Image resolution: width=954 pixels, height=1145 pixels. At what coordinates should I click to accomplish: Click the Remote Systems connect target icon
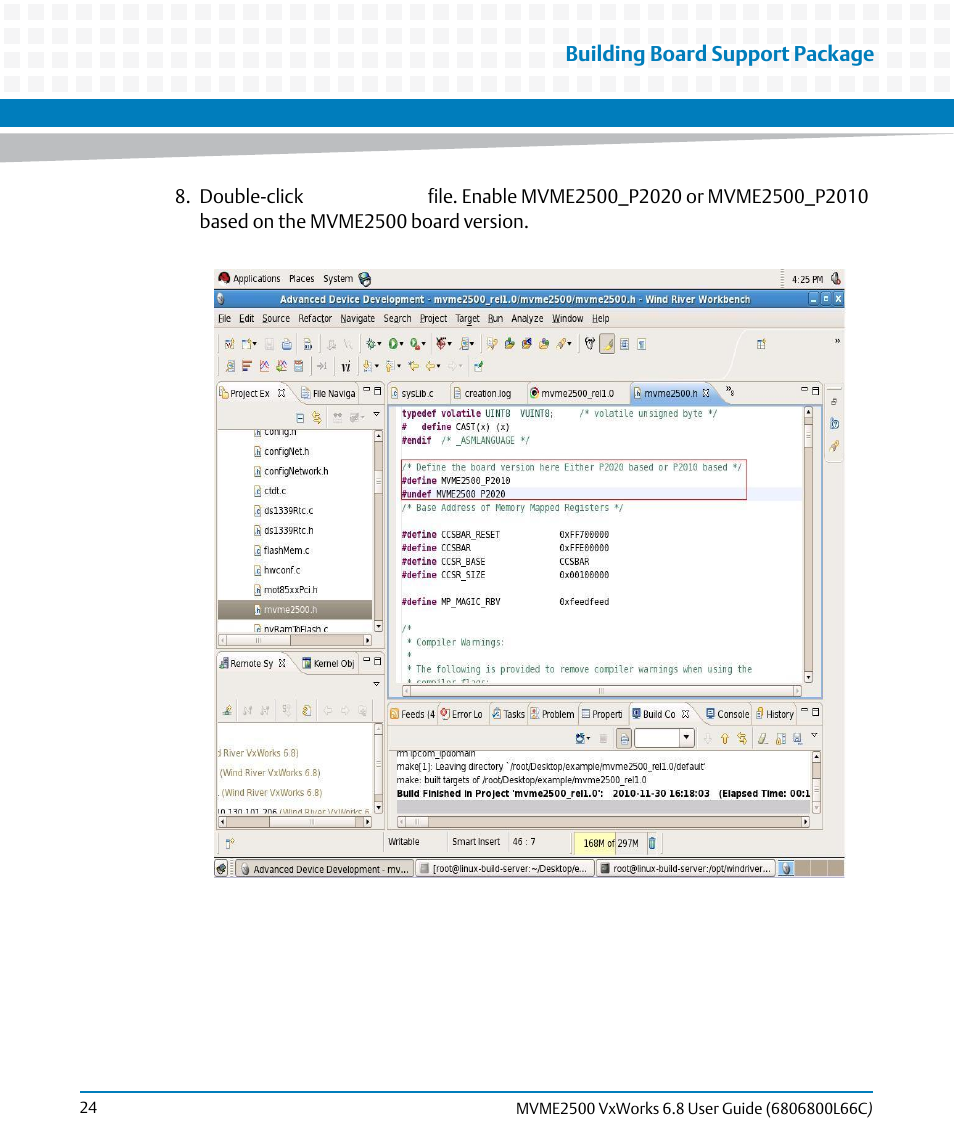228,711
